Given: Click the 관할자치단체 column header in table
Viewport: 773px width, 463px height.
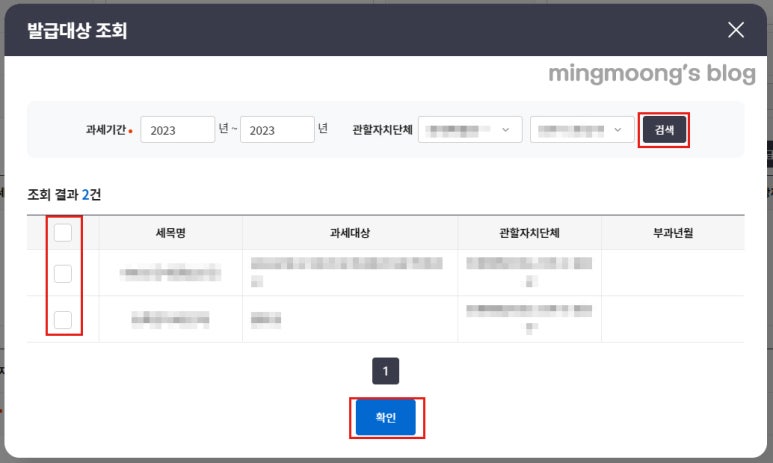Looking at the screenshot, I should [x=529, y=233].
